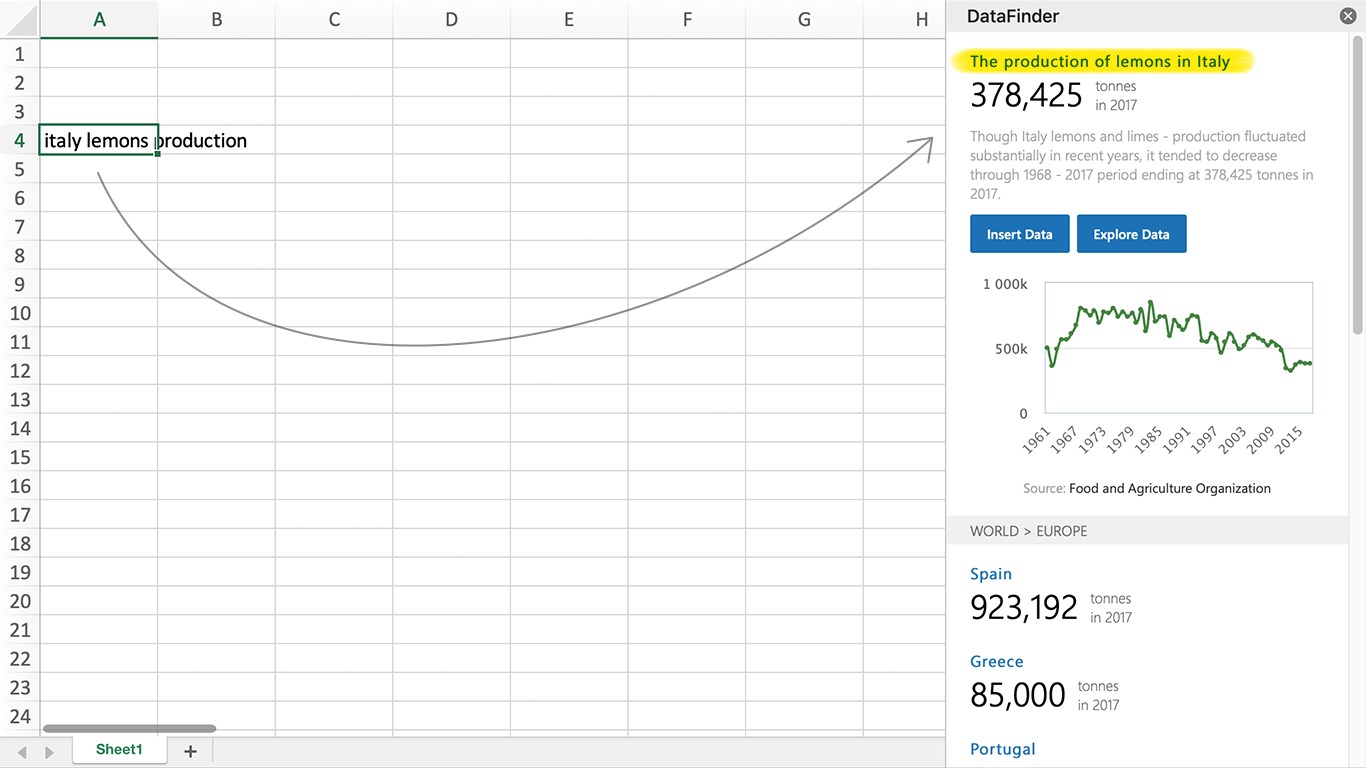Click the Spain value 923,192
Viewport: 1366px width, 768px height.
[1024, 607]
